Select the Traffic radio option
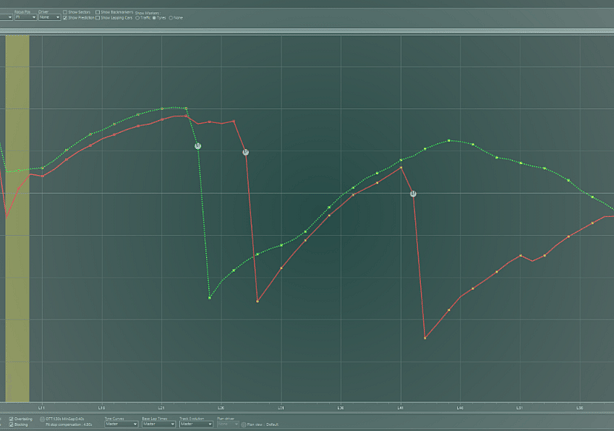Image resolution: width=614 pixels, height=431 pixels. 138,18
